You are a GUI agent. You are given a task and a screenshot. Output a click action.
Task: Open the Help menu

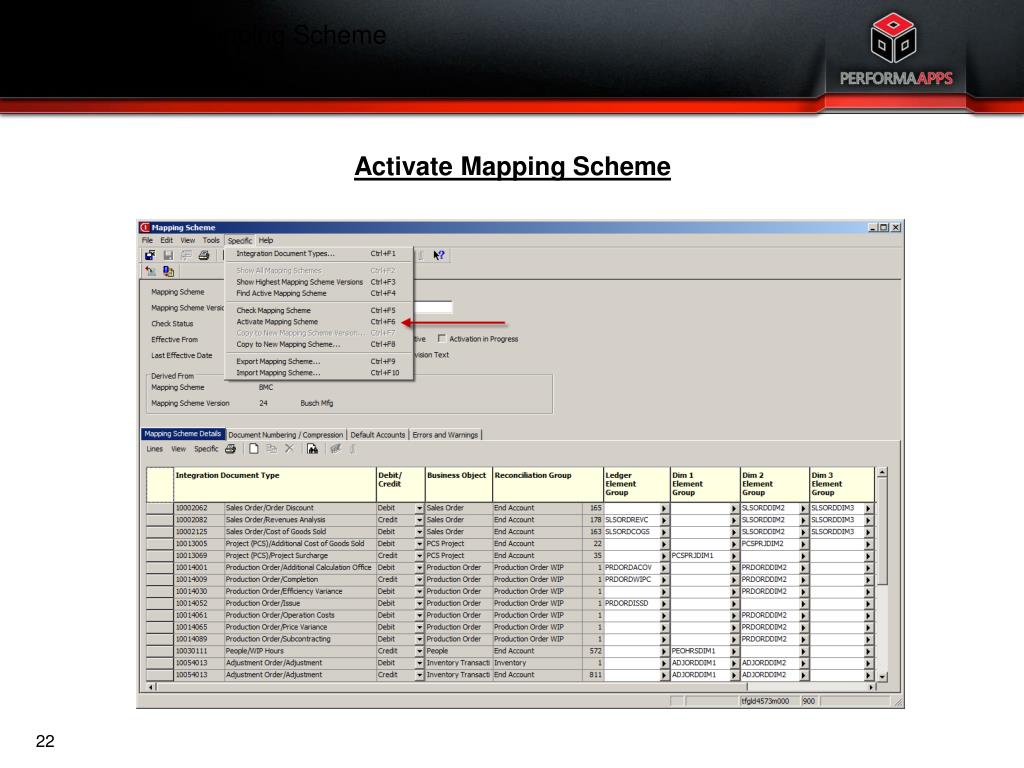(x=266, y=240)
